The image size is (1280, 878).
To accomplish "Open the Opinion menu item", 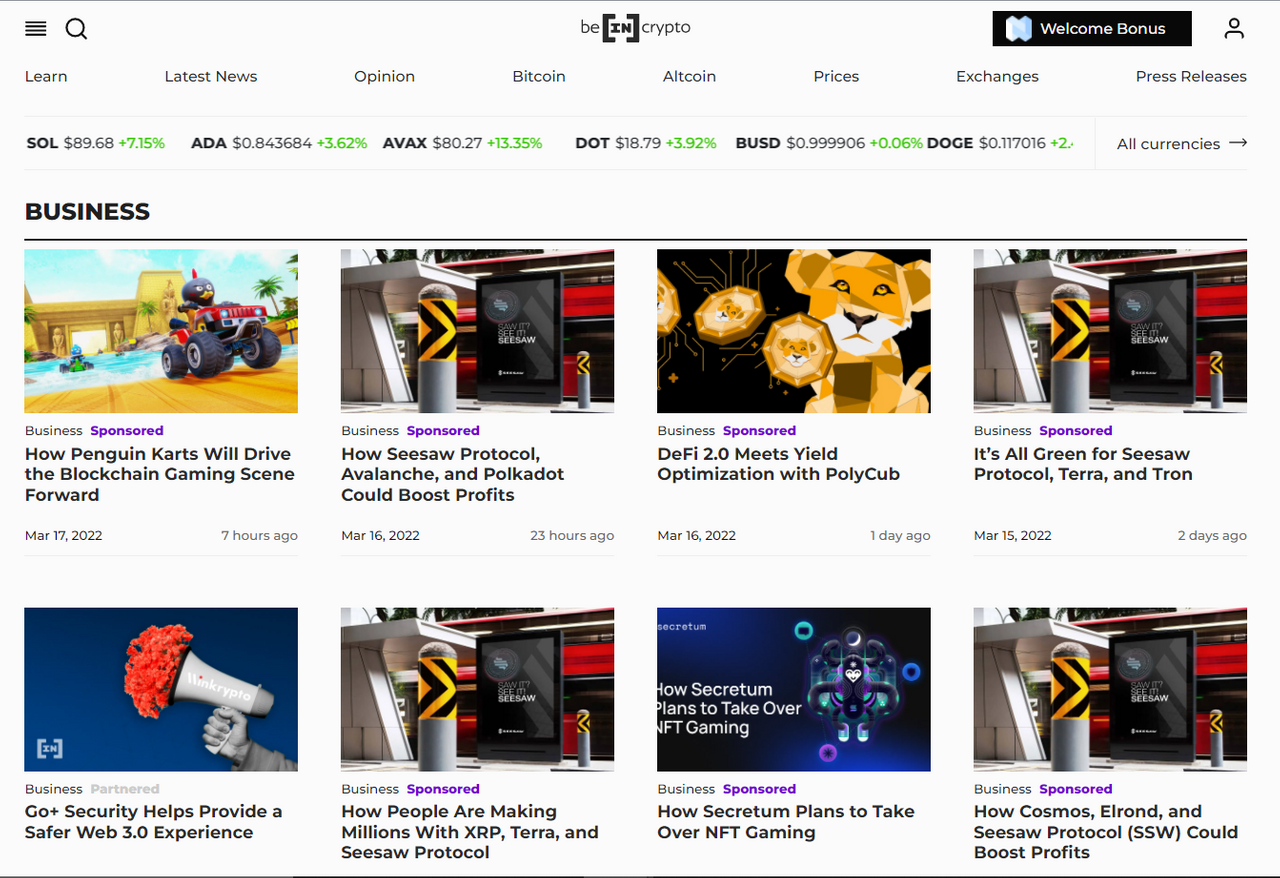I will (384, 76).
